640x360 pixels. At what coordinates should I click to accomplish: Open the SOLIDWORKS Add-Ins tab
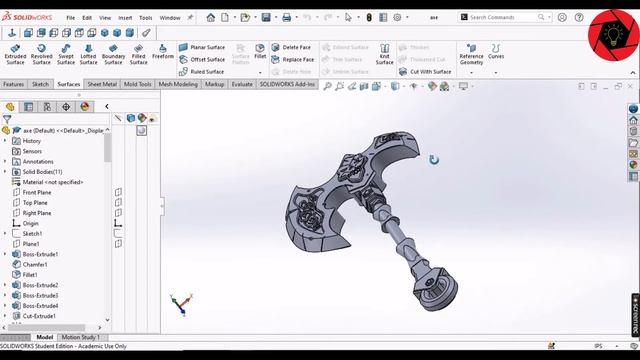[x=287, y=84]
